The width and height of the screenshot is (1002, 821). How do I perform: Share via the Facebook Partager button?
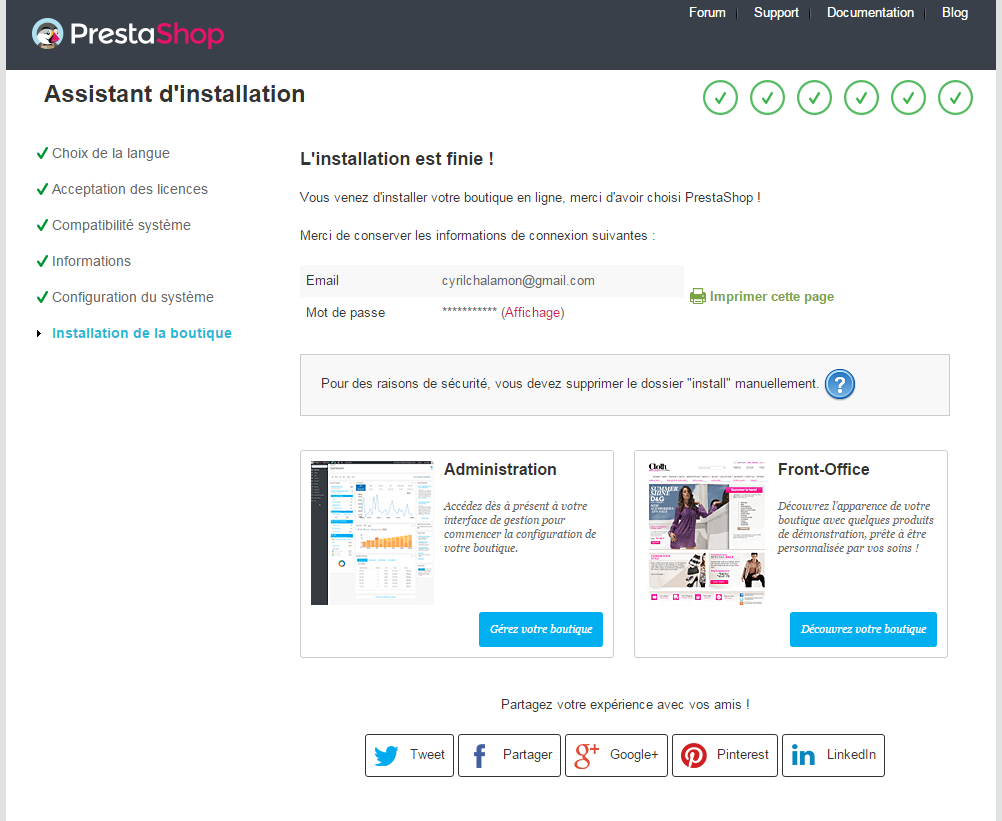click(x=509, y=755)
